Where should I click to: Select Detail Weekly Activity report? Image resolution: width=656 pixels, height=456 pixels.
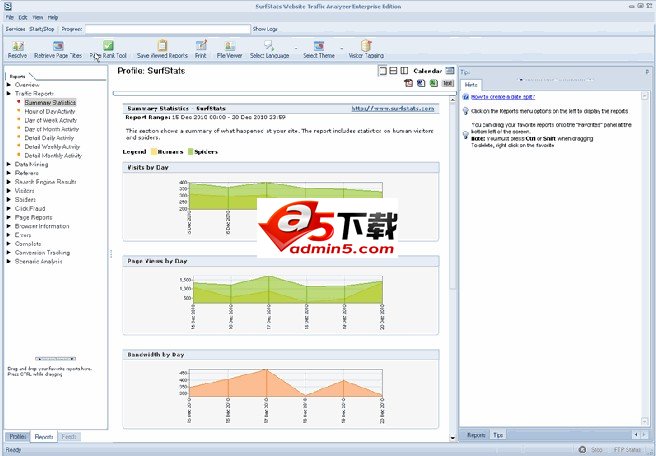pos(52,146)
